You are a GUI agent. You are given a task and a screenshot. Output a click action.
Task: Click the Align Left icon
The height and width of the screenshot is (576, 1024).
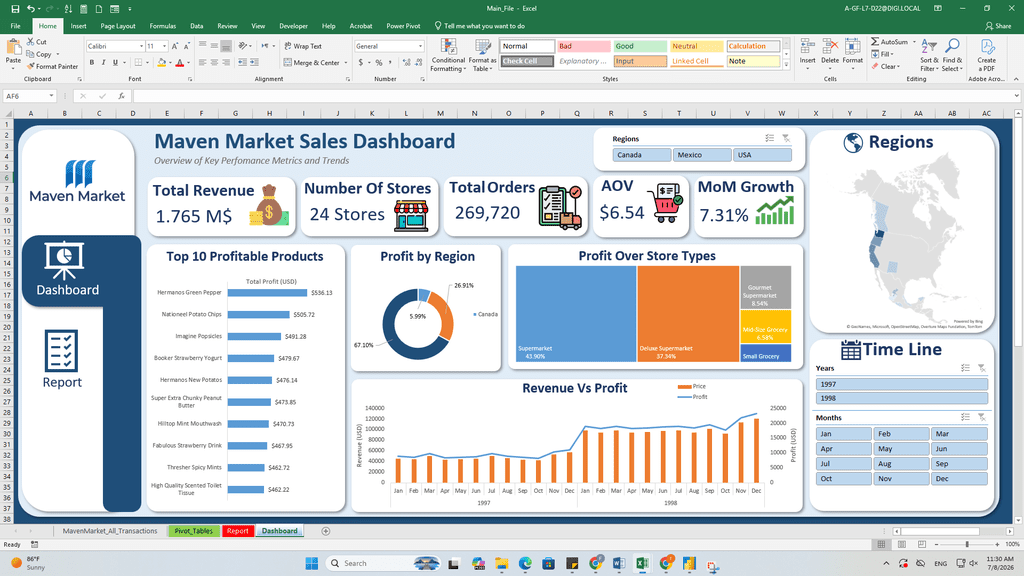click(x=202, y=63)
